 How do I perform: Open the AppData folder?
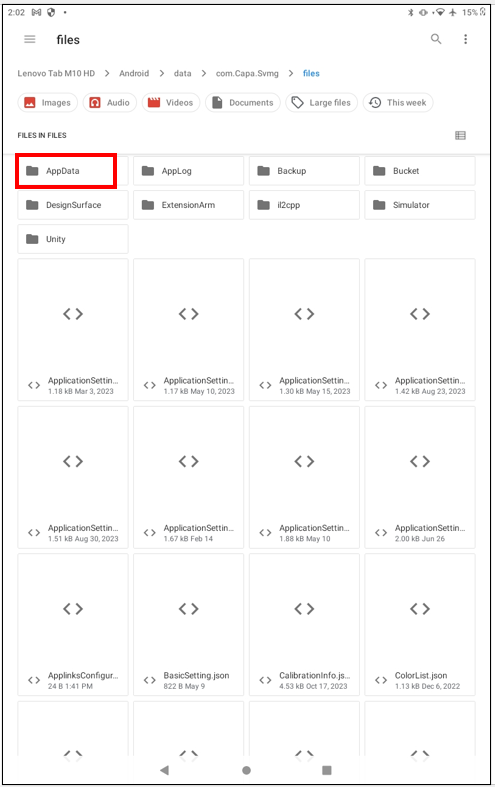73,171
